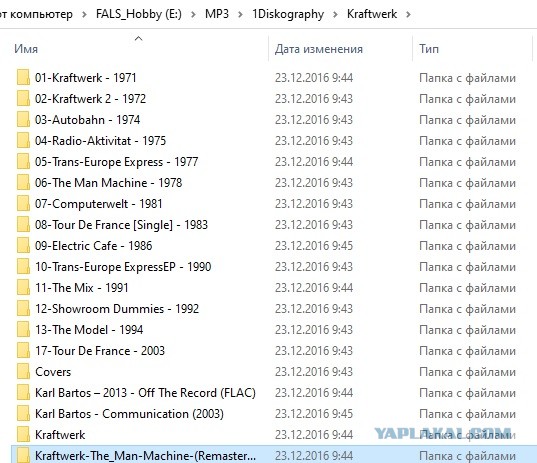Select folder name 08-Tour De France [Single] - 1983

(x=121, y=225)
